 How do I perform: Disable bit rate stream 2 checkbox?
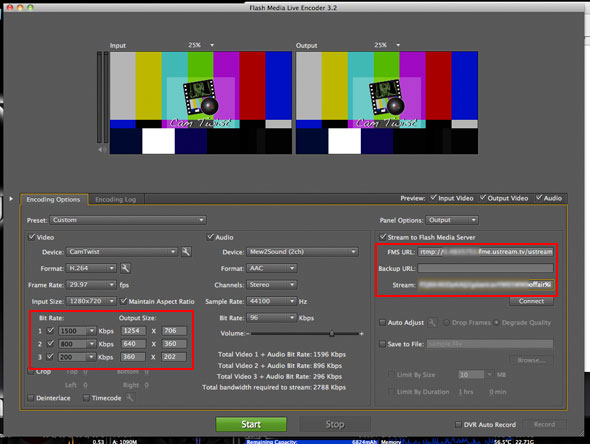pyautogui.click(x=50, y=344)
